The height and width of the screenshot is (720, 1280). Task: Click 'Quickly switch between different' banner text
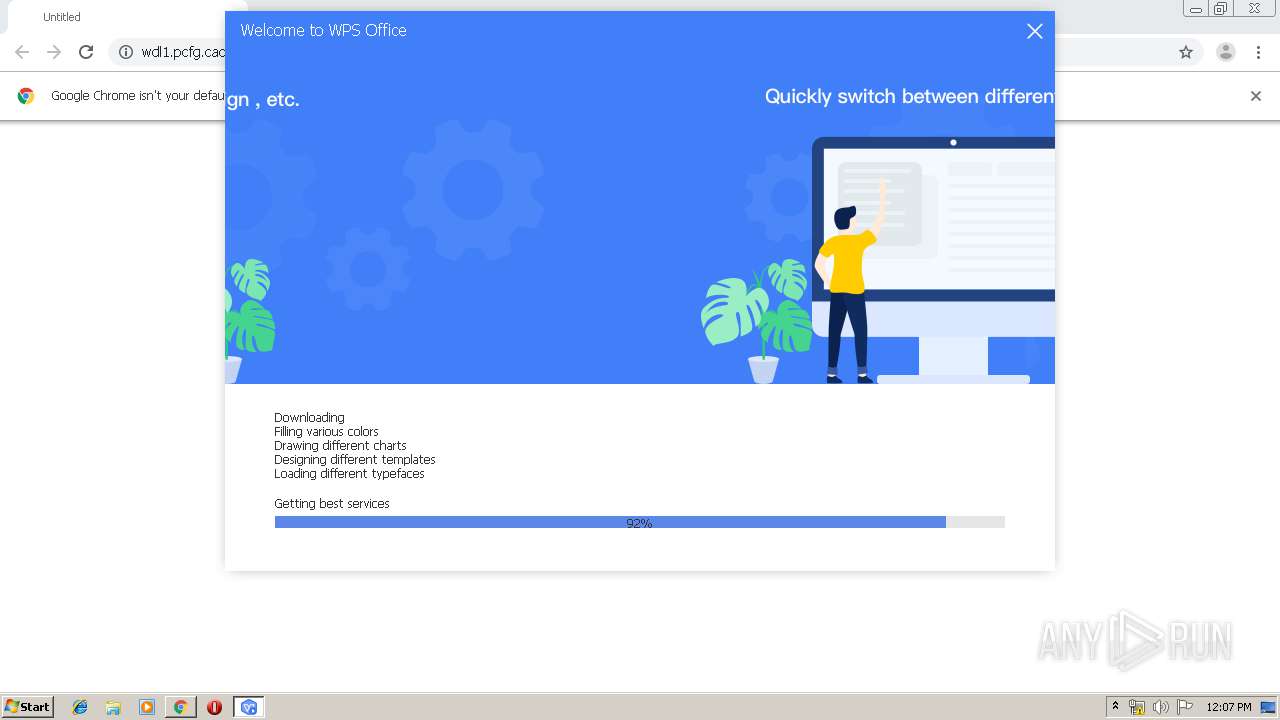click(x=909, y=97)
